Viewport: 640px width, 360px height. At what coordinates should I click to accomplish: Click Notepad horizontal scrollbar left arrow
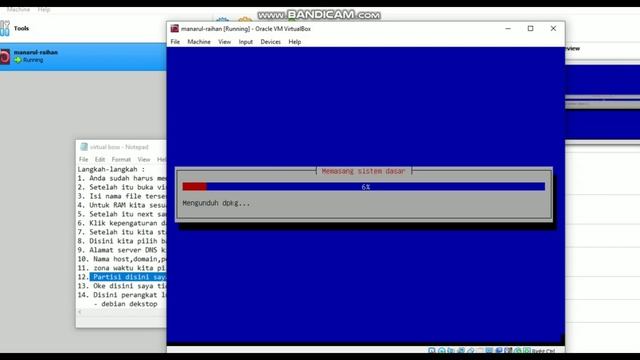80,312
